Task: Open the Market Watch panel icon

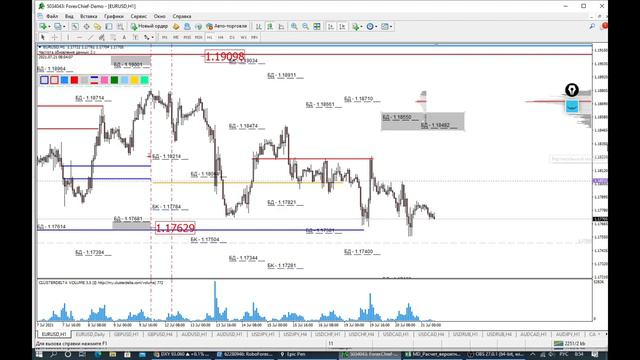Action: [x=75, y=27]
